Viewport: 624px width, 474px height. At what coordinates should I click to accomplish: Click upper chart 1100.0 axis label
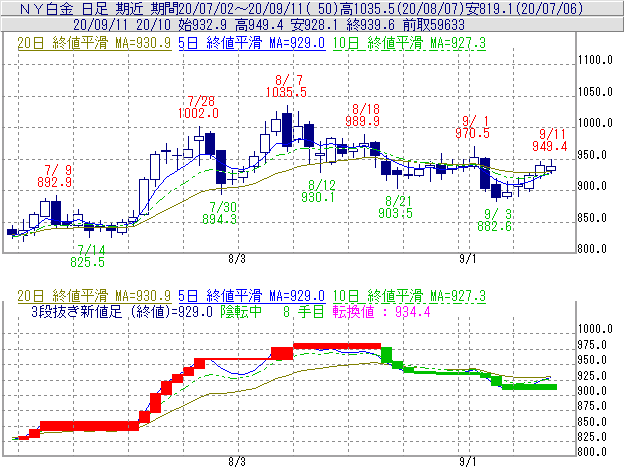click(595, 60)
